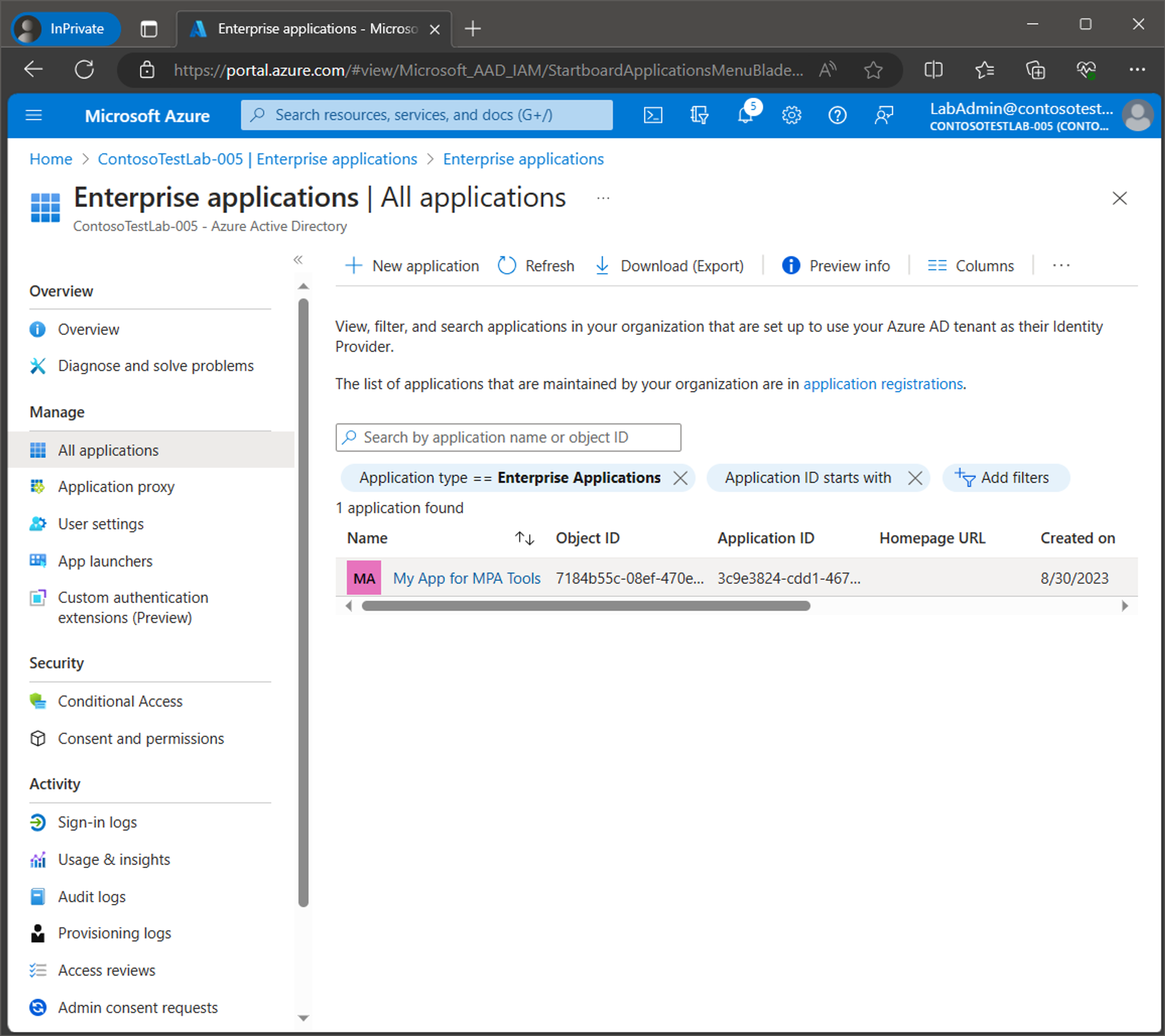The width and height of the screenshot is (1165, 1036).
Task: Click MA application logo thumbnail
Action: point(364,578)
